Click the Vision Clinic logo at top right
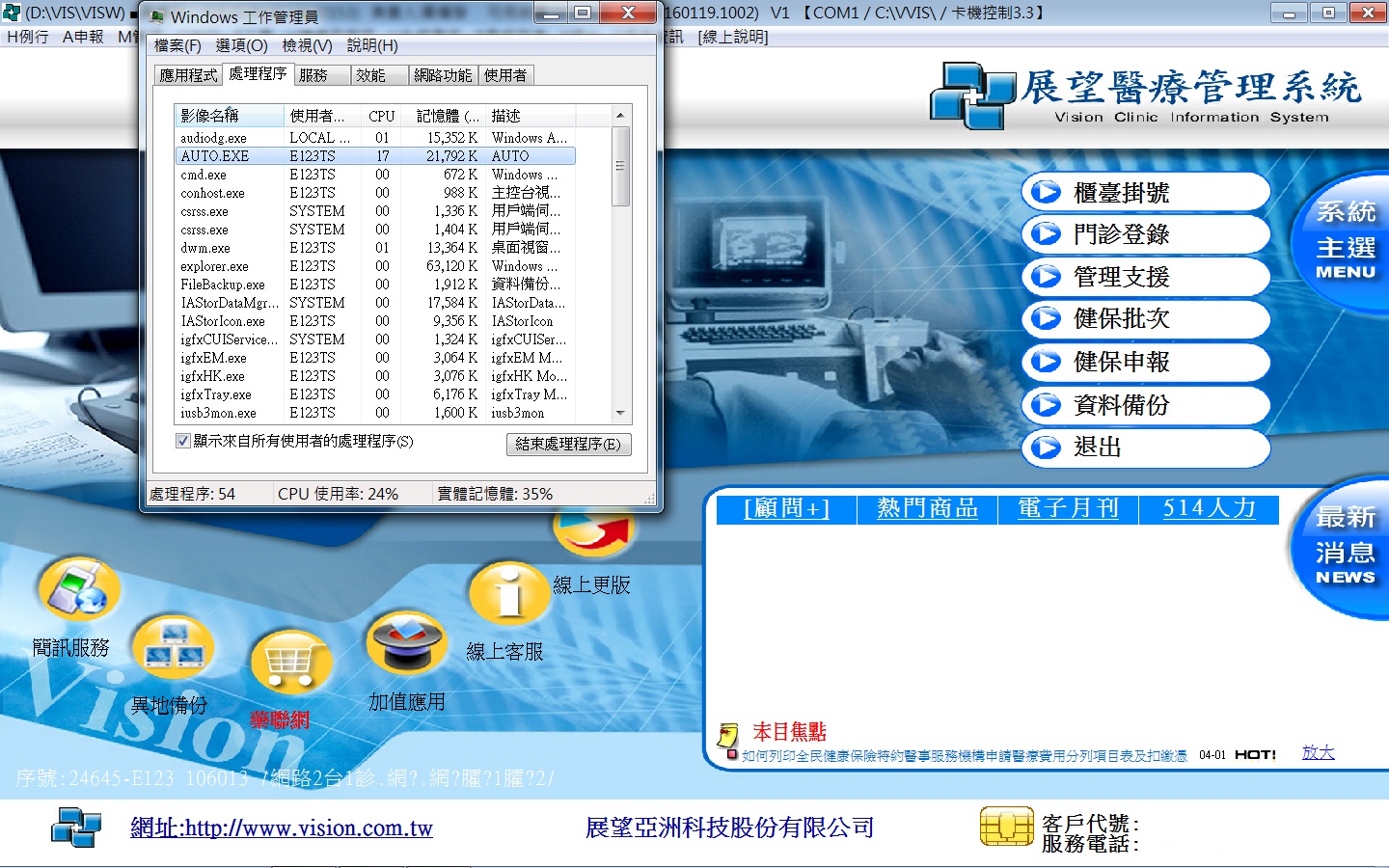This screenshot has height=868, width=1389. pos(972,95)
